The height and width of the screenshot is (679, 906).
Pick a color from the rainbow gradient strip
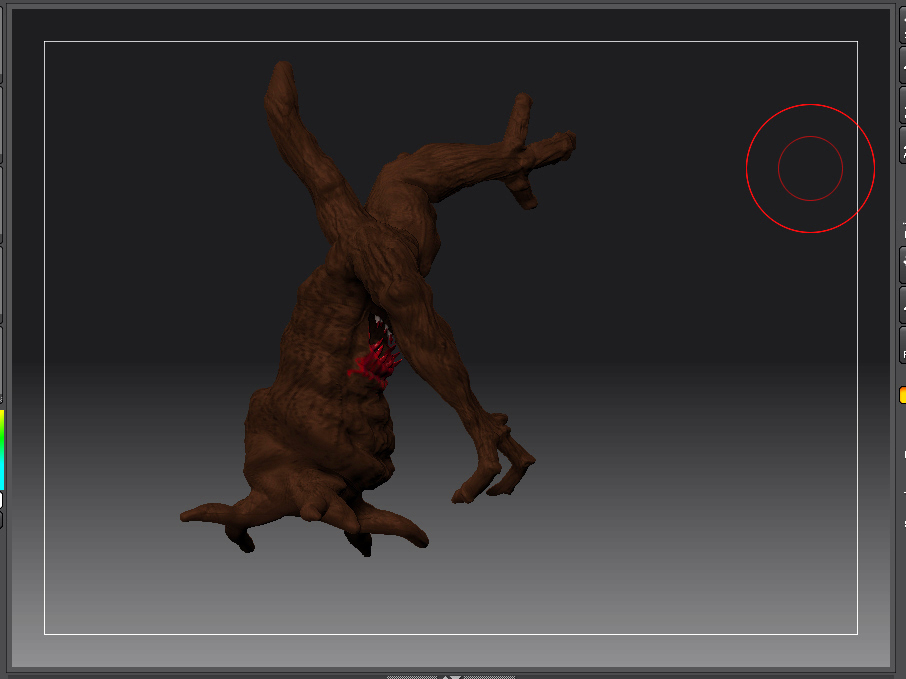2,450
